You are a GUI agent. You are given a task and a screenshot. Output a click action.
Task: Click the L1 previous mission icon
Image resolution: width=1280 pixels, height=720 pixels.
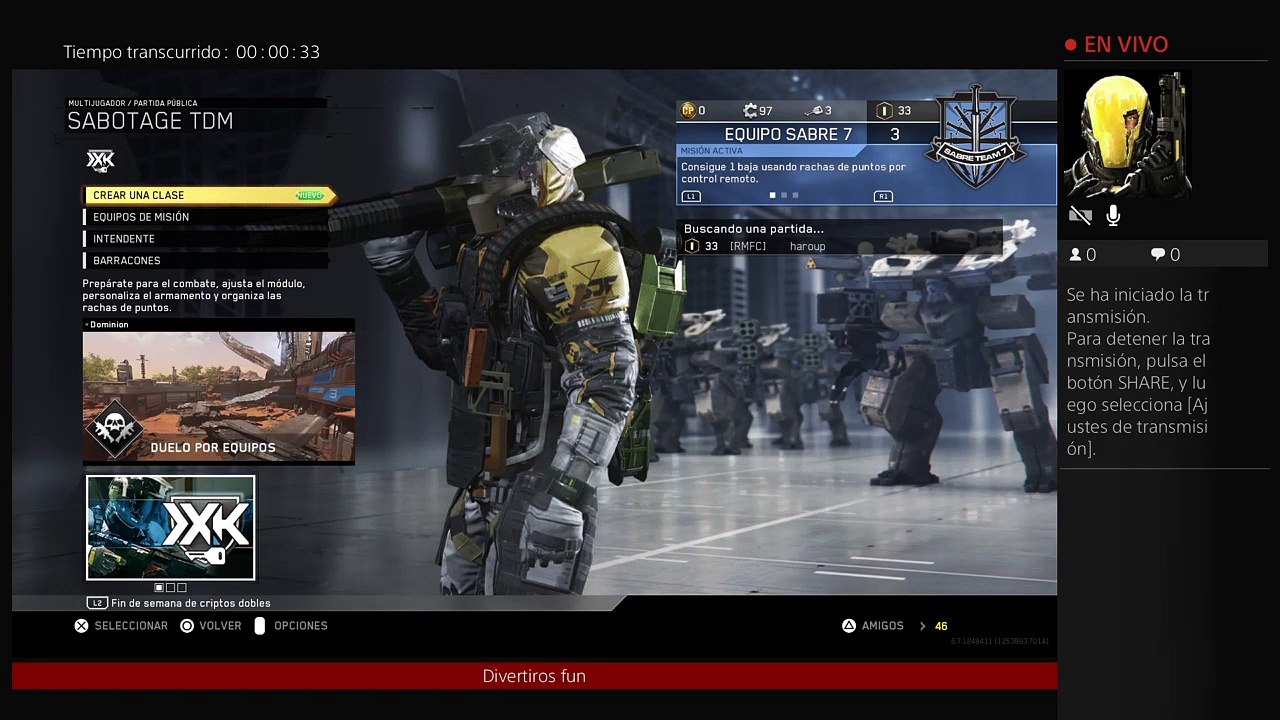point(691,196)
